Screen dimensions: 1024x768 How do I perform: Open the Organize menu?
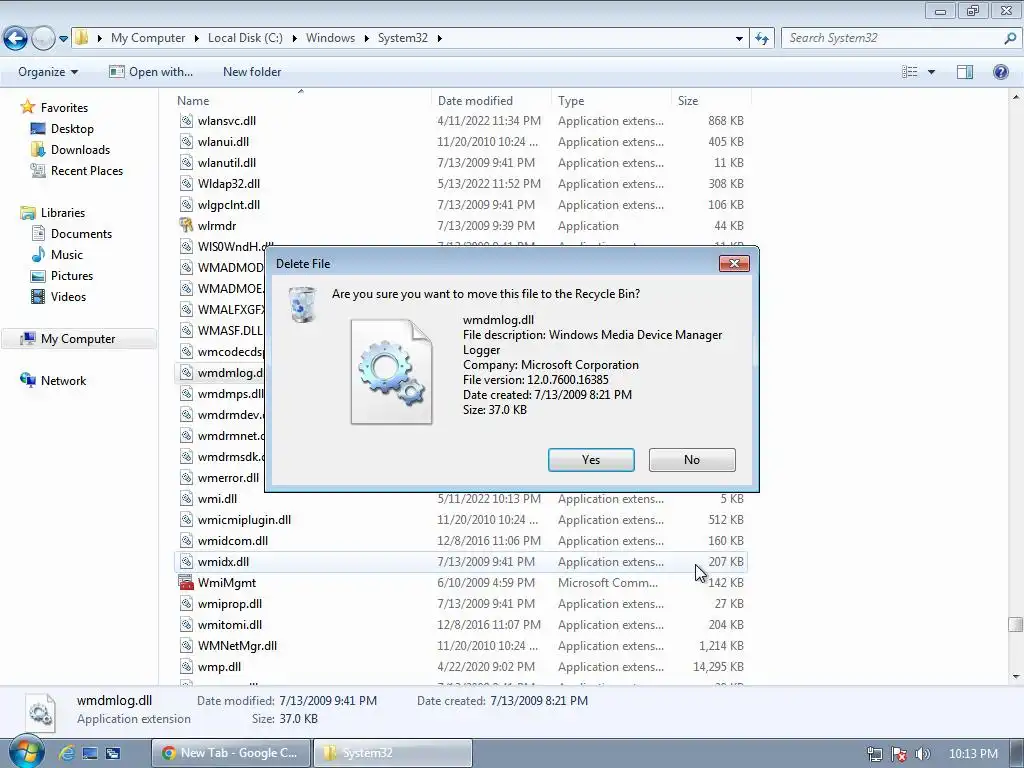[48, 72]
